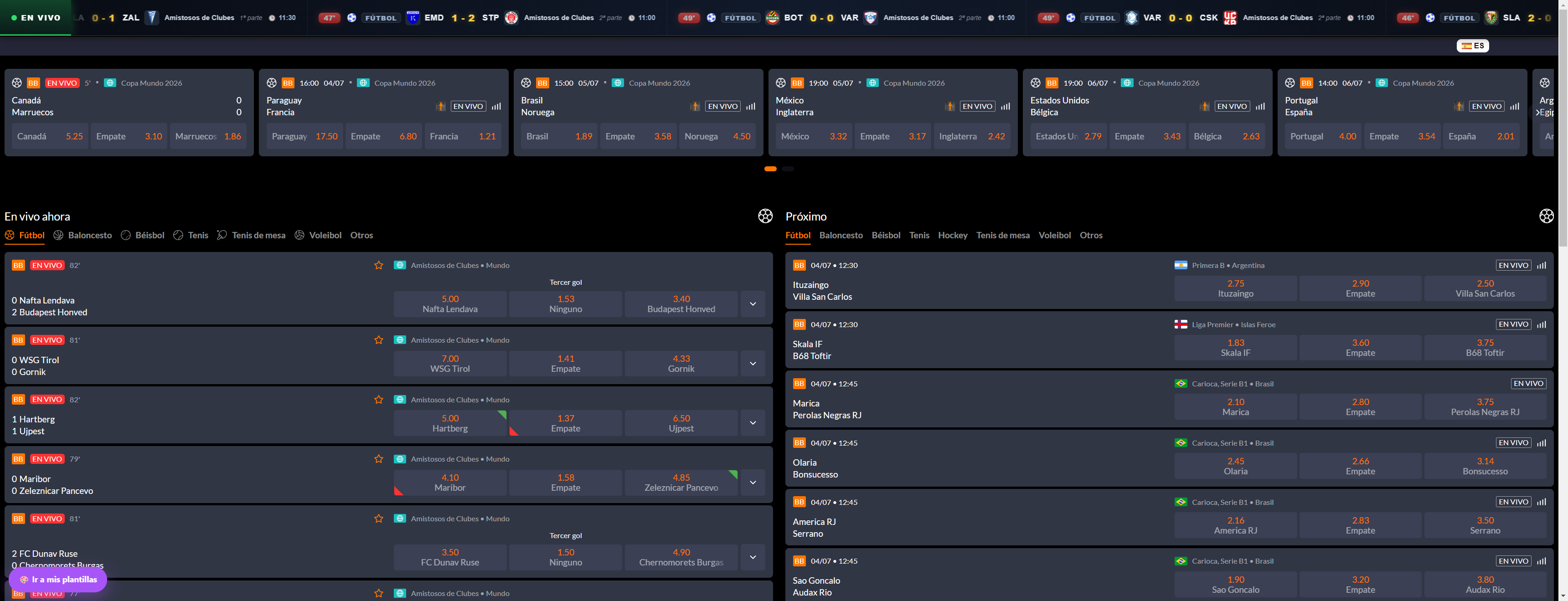
Task: Expand more markets for Maribor match
Action: coord(753,483)
